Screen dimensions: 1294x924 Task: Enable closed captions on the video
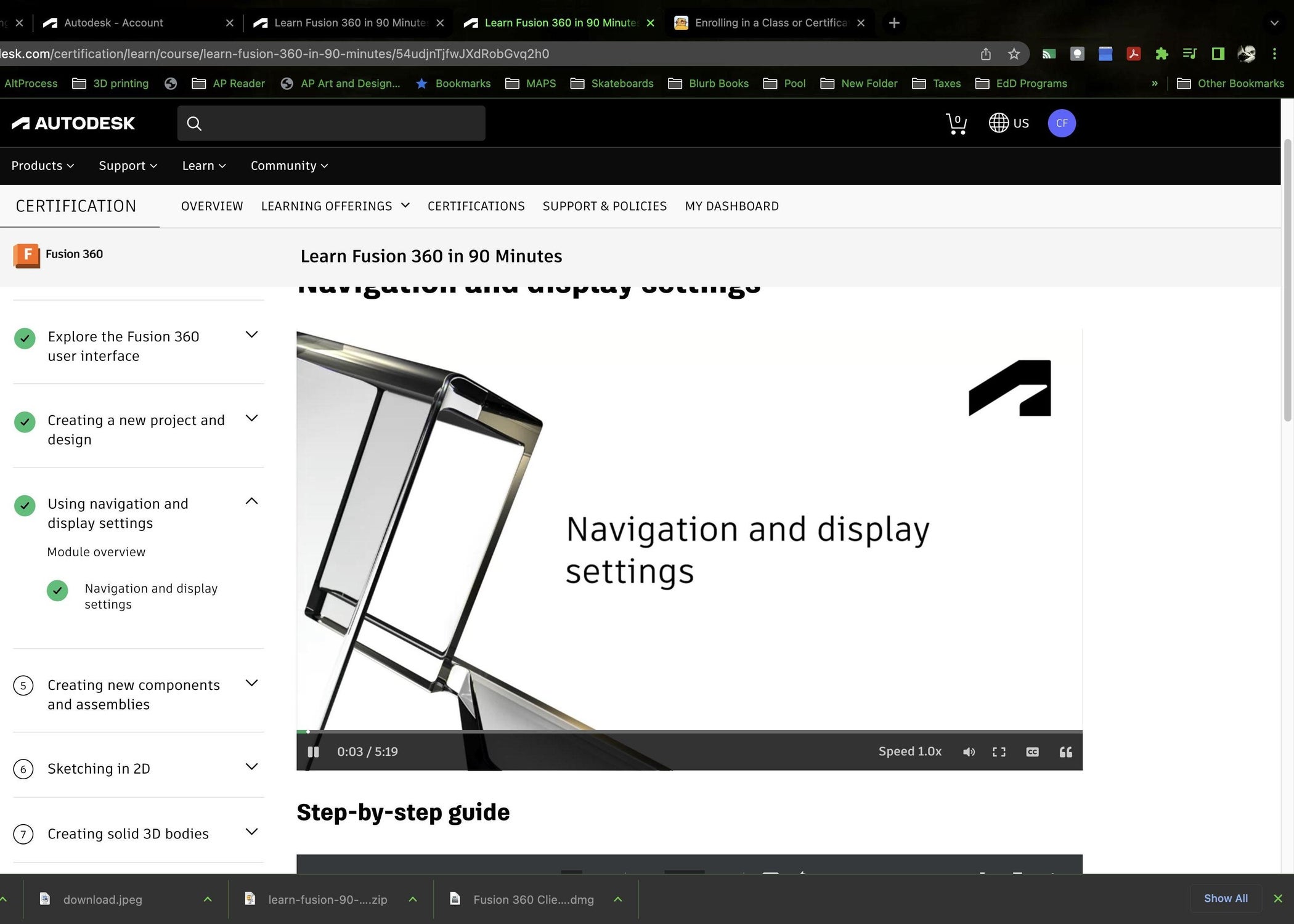click(1032, 752)
